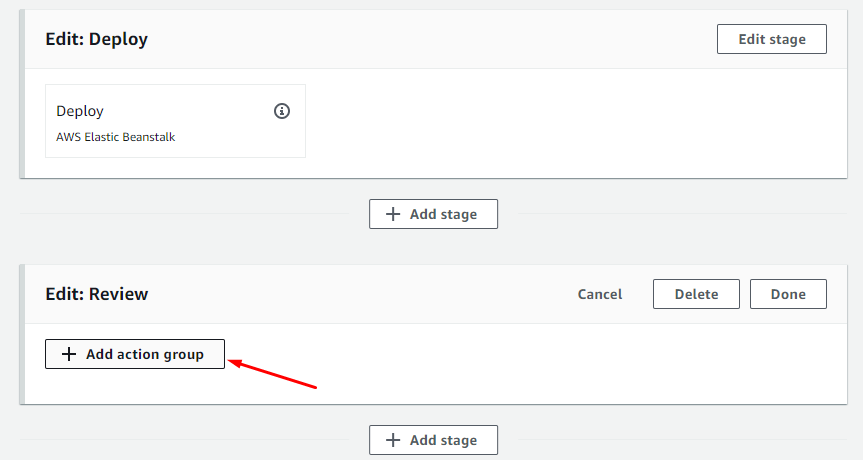863x460 pixels.
Task: Click the 'Edit: Deploy' stage heading
Action: [x=97, y=40]
